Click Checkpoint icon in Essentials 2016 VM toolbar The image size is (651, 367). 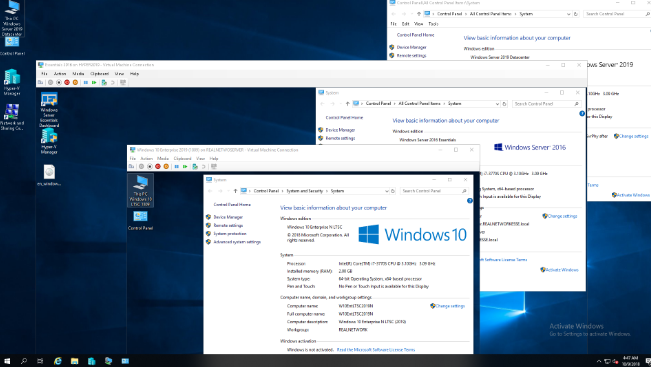click(x=104, y=83)
